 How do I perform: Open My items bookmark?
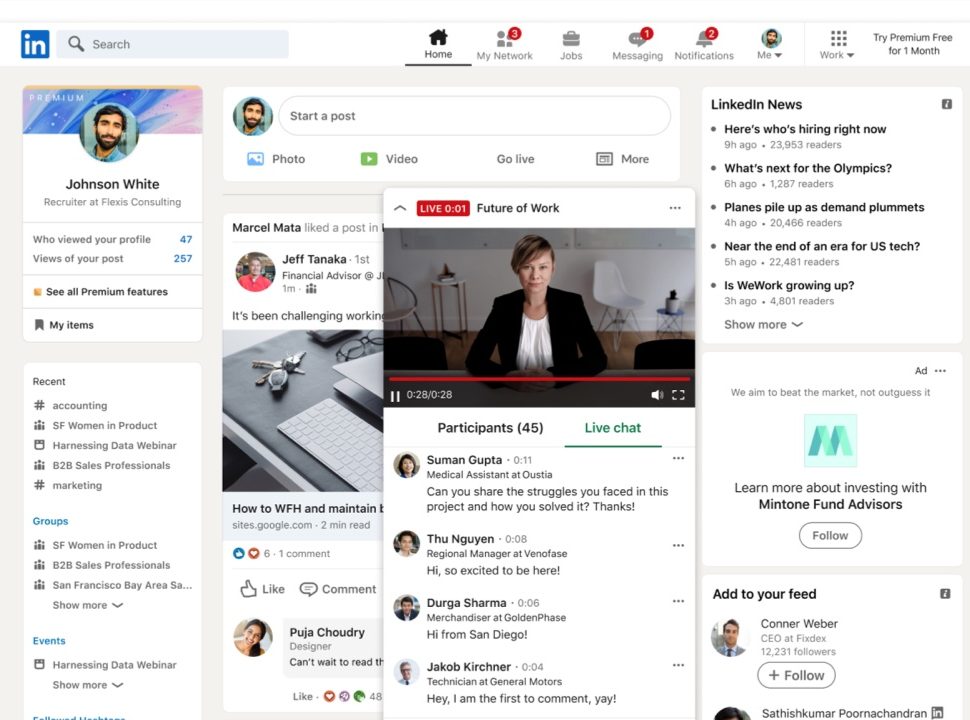(64, 325)
